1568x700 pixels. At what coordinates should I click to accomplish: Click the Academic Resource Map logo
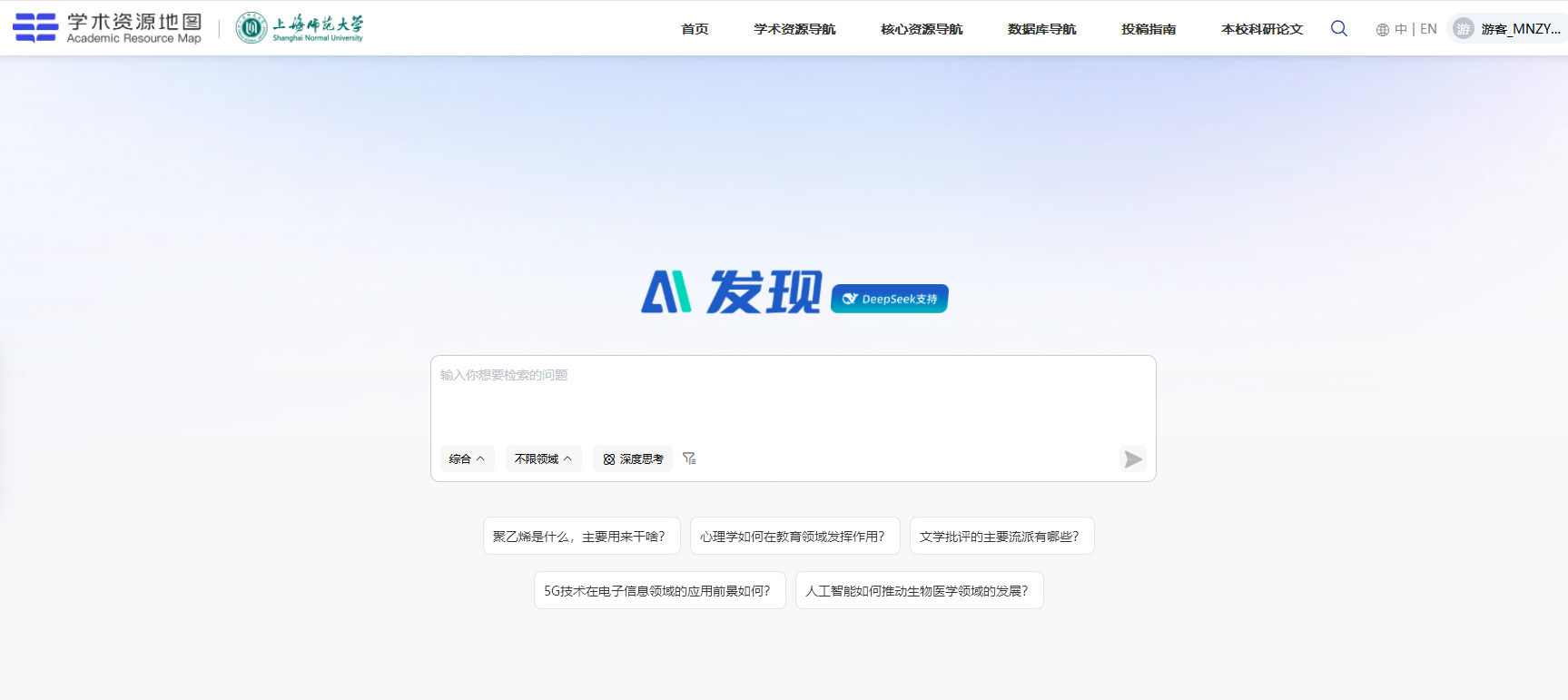click(x=107, y=28)
